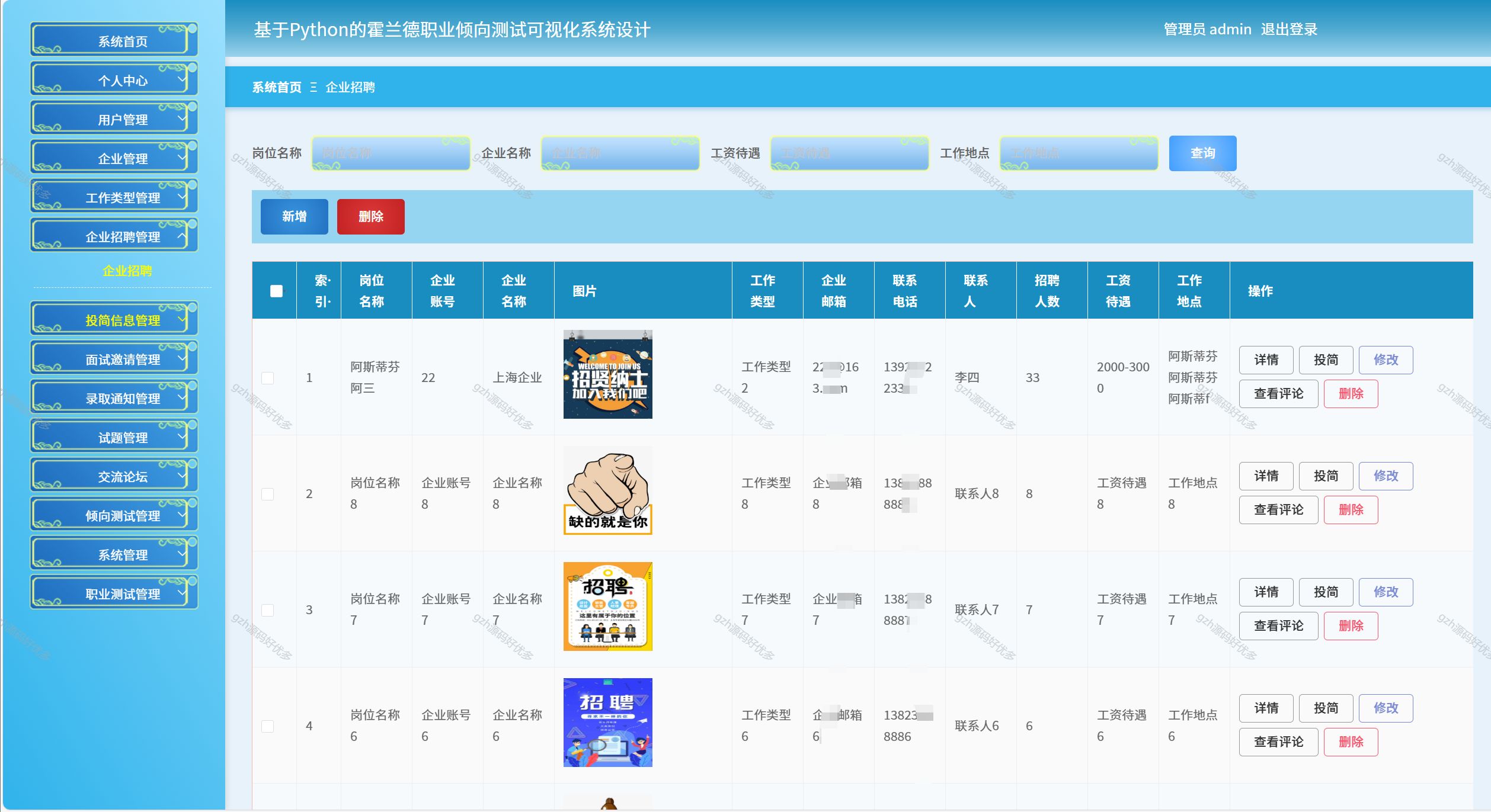Select the checkbox for row 3
Screen dimensions: 1491x812
268,610
